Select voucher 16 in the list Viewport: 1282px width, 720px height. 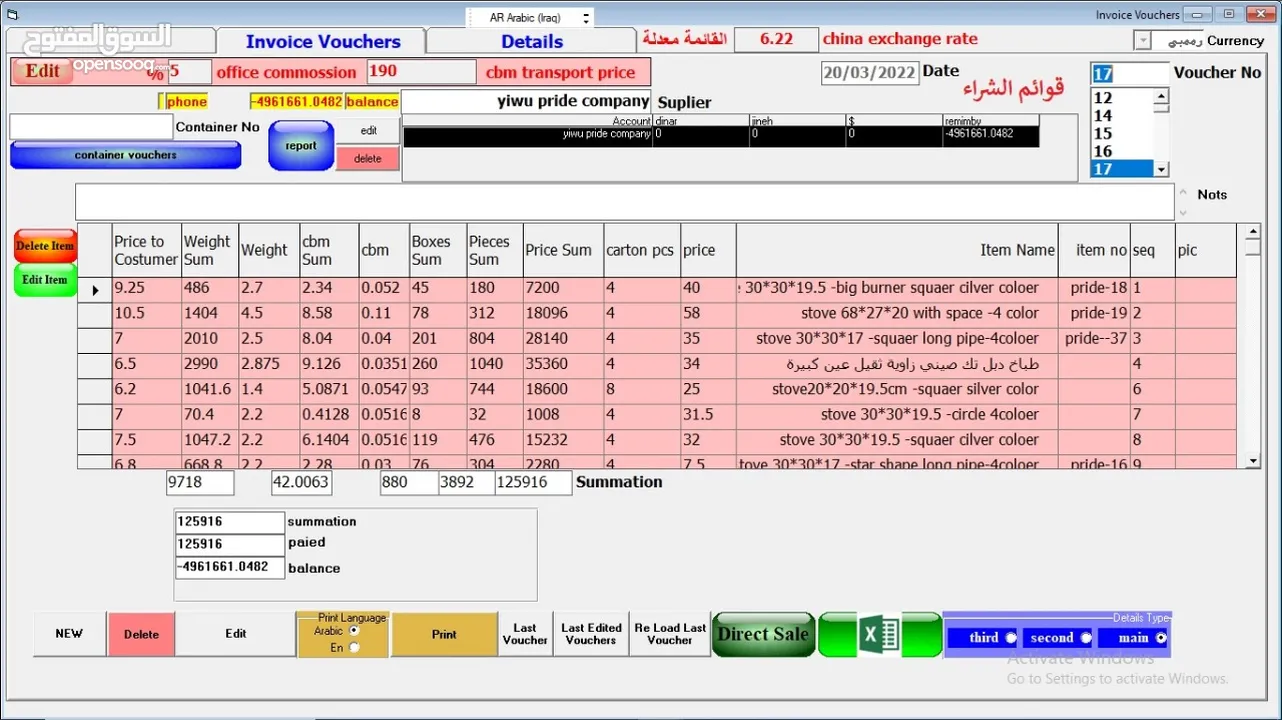1122,152
